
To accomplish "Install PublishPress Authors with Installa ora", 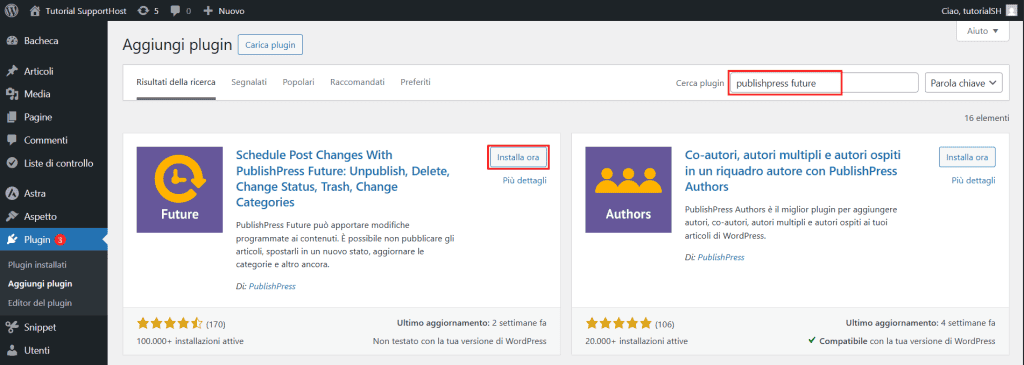I will 967,157.
